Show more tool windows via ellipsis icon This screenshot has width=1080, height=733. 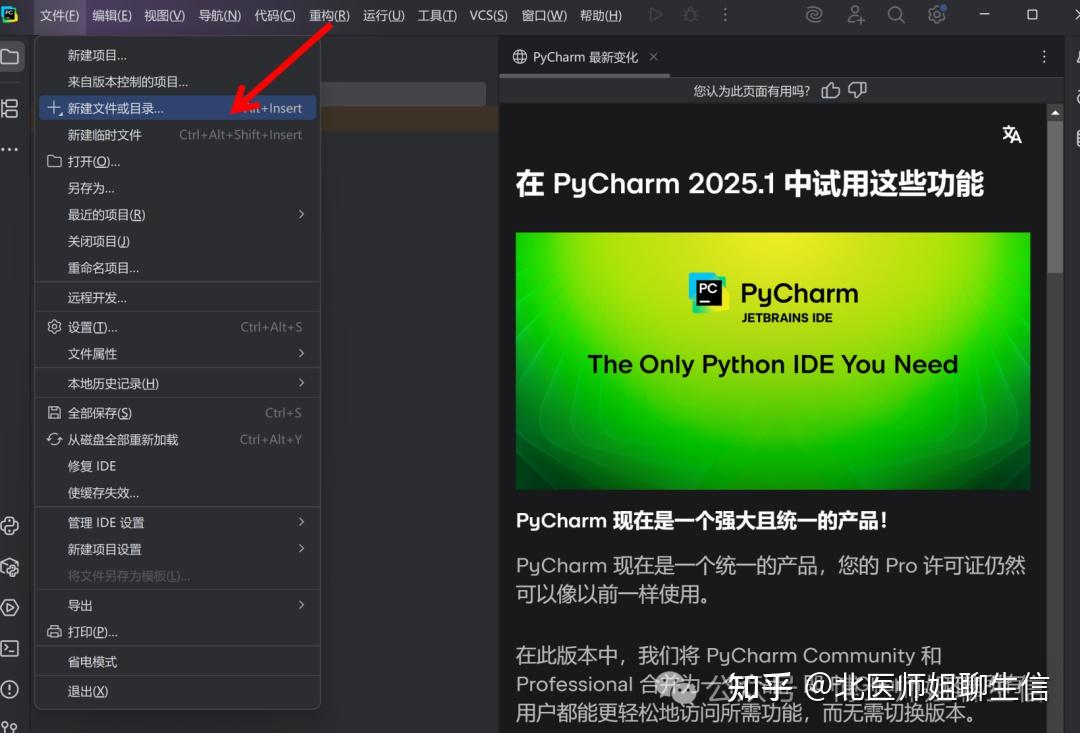tap(12, 148)
